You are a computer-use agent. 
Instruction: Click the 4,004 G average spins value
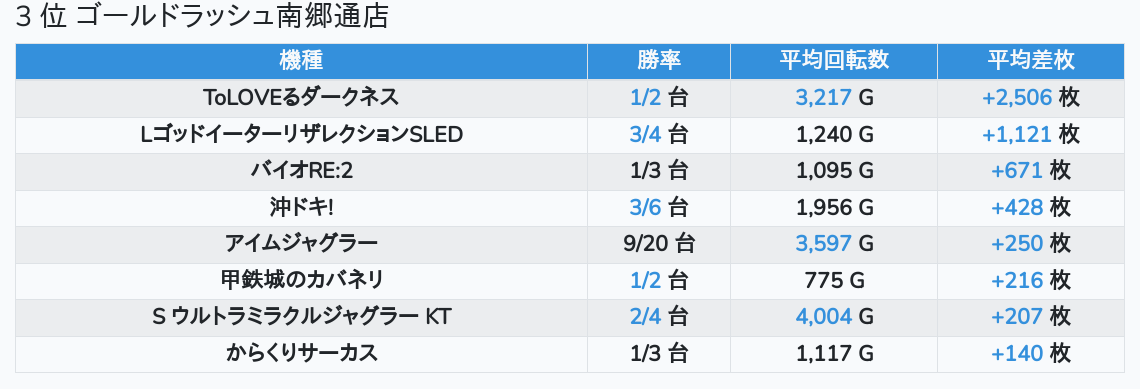[x=834, y=317]
